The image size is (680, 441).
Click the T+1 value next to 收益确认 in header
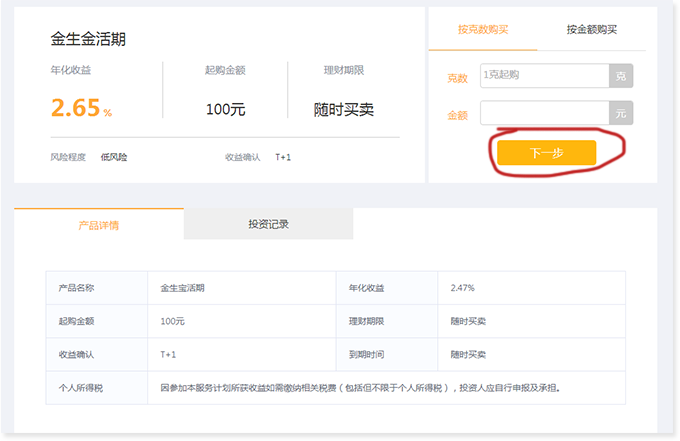tap(283, 157)
